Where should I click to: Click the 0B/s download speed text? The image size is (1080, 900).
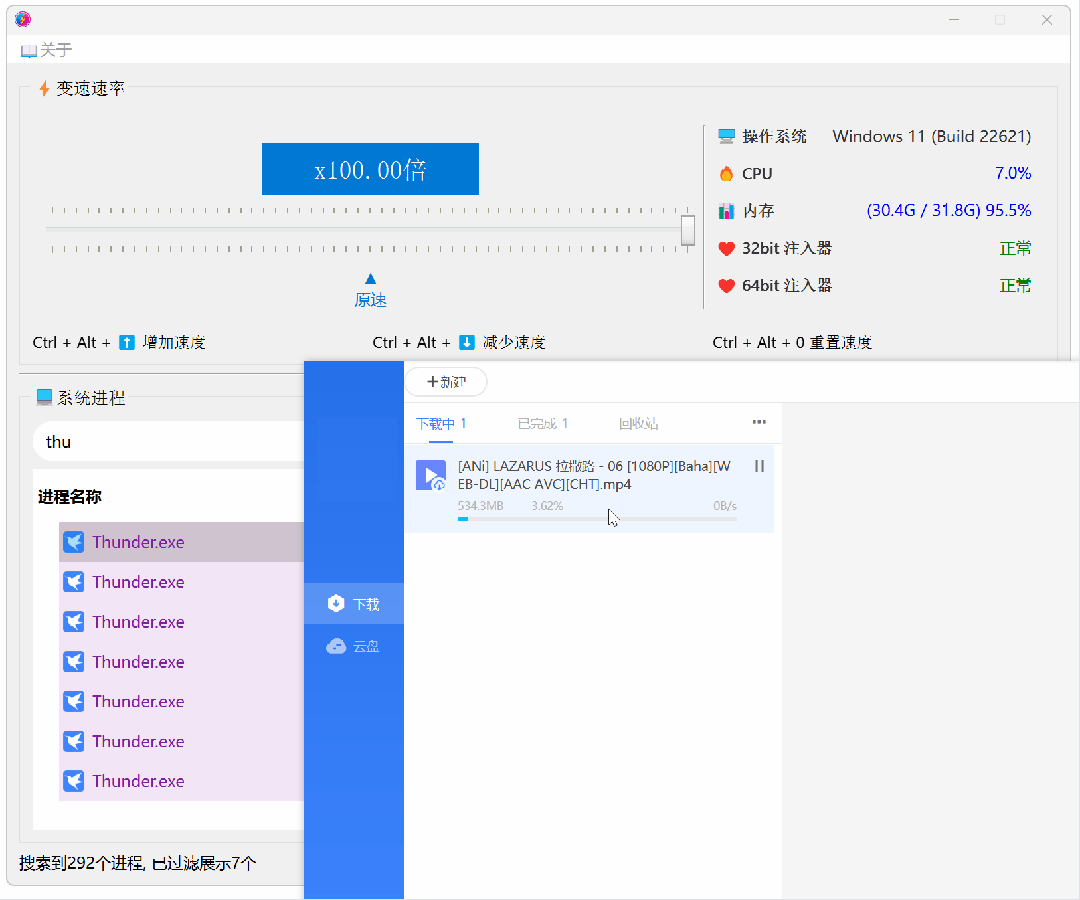tap(725, 505)
